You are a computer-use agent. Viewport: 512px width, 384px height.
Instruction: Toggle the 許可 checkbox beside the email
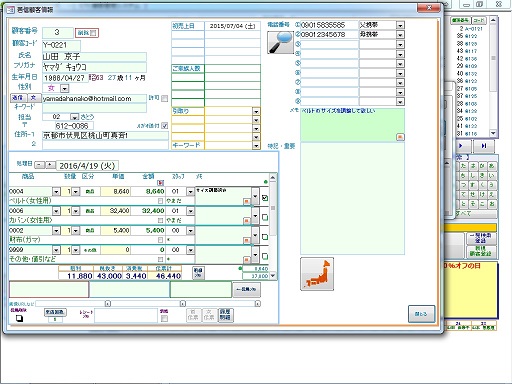164,99
